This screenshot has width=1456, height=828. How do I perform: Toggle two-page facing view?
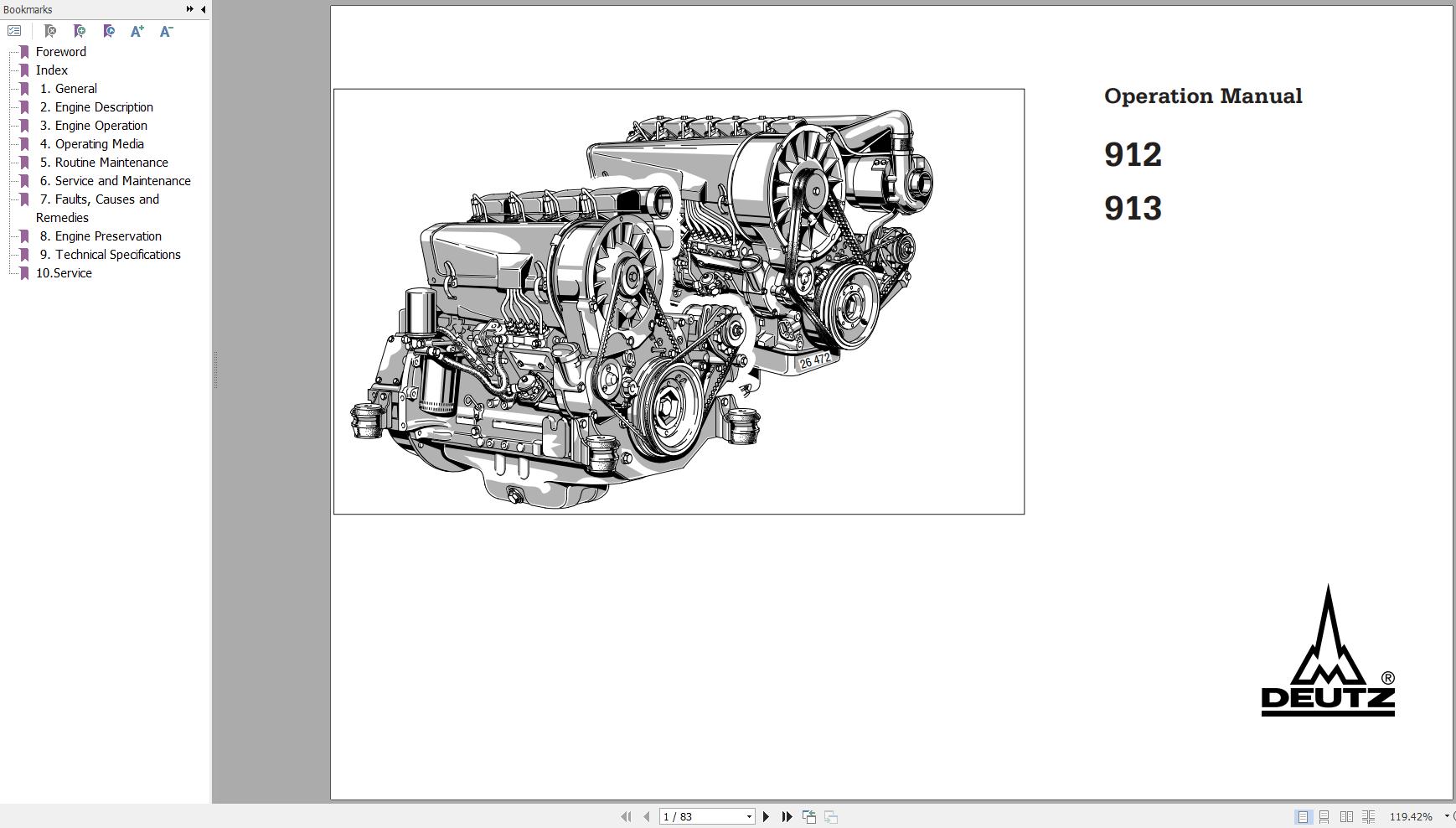tap(1346, 816)
